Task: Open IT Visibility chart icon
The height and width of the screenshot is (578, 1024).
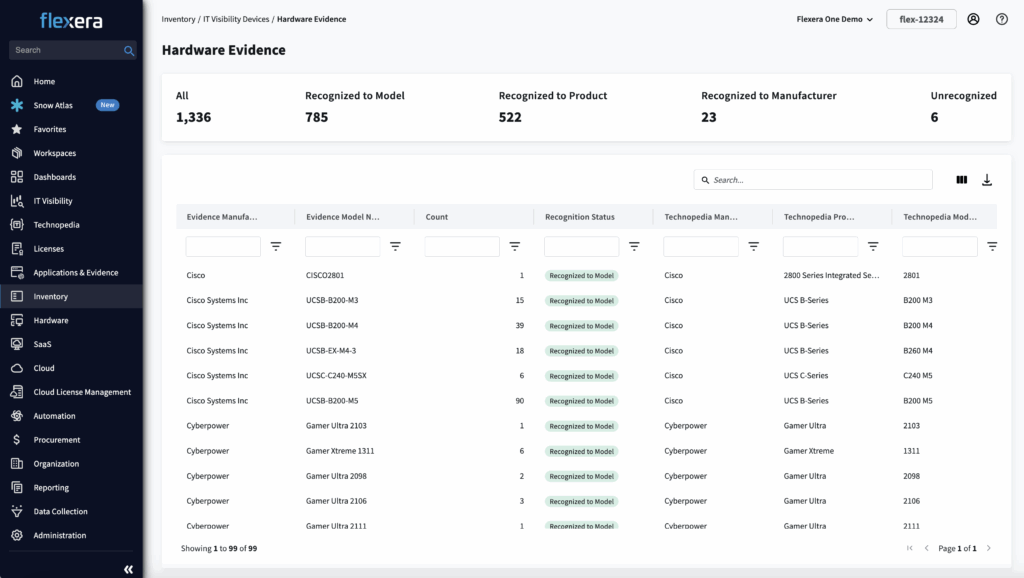Action: point(17,201)
